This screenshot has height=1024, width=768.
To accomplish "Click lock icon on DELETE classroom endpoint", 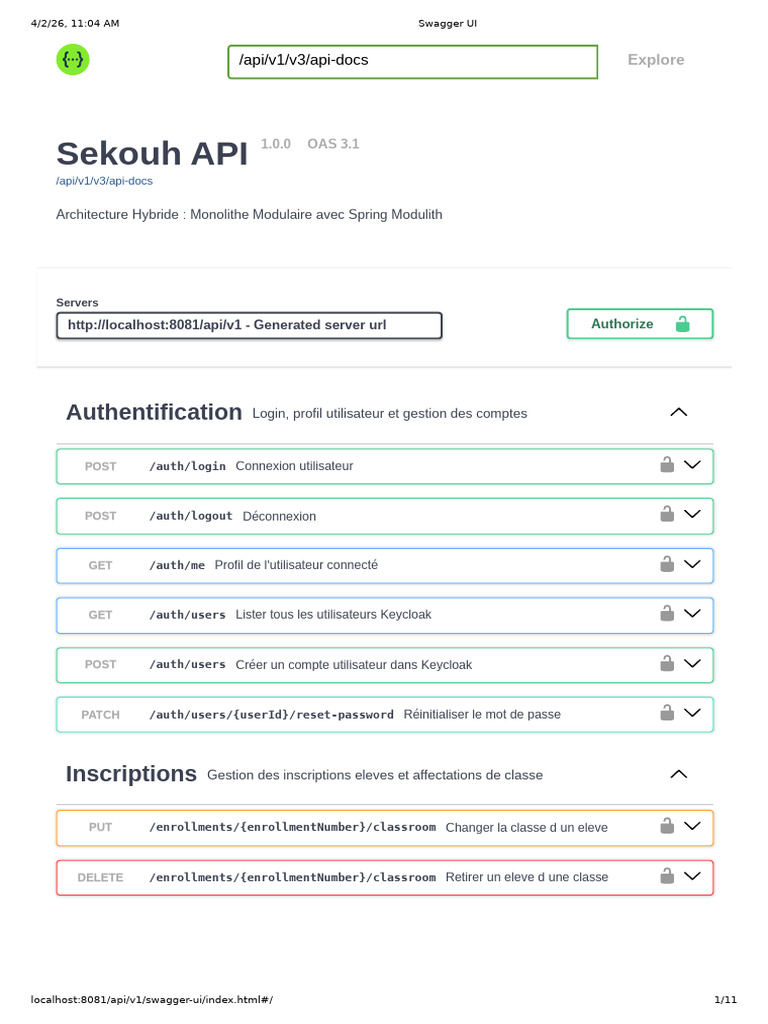I will [x=667, y=875].
